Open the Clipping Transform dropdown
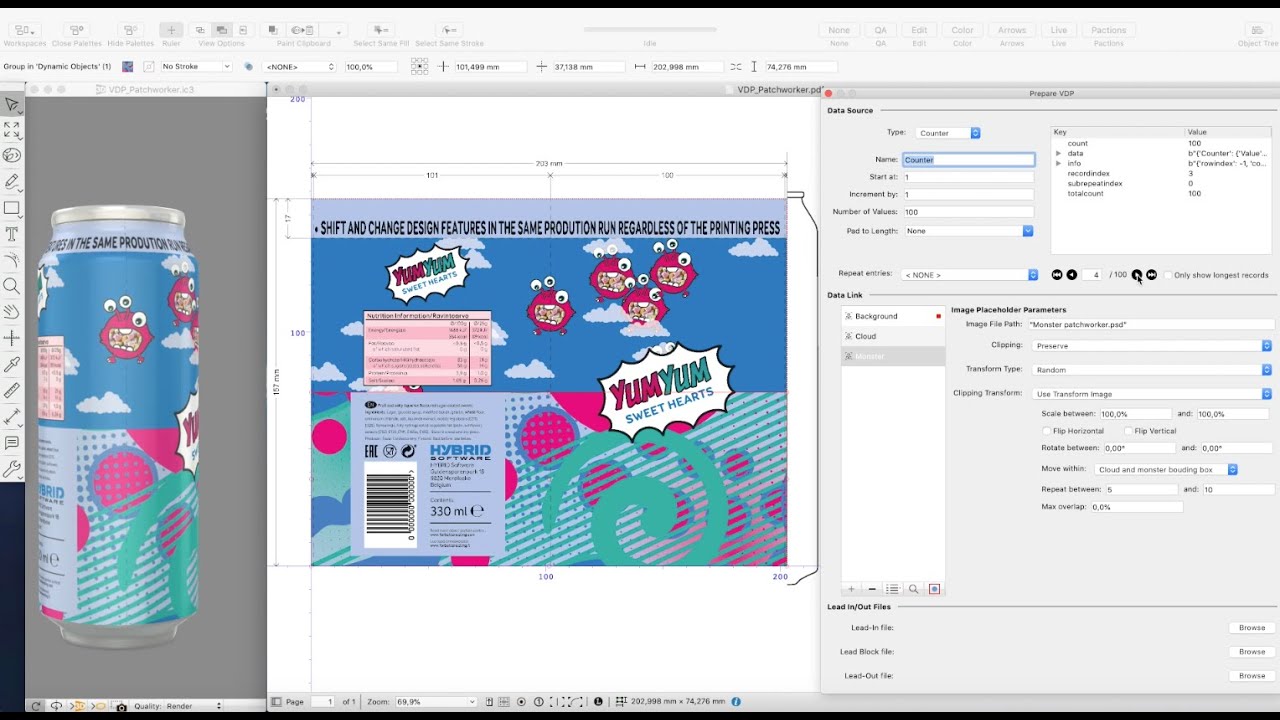The width and height of the screenshot is (1280, 720). [x=1152, y=394]
